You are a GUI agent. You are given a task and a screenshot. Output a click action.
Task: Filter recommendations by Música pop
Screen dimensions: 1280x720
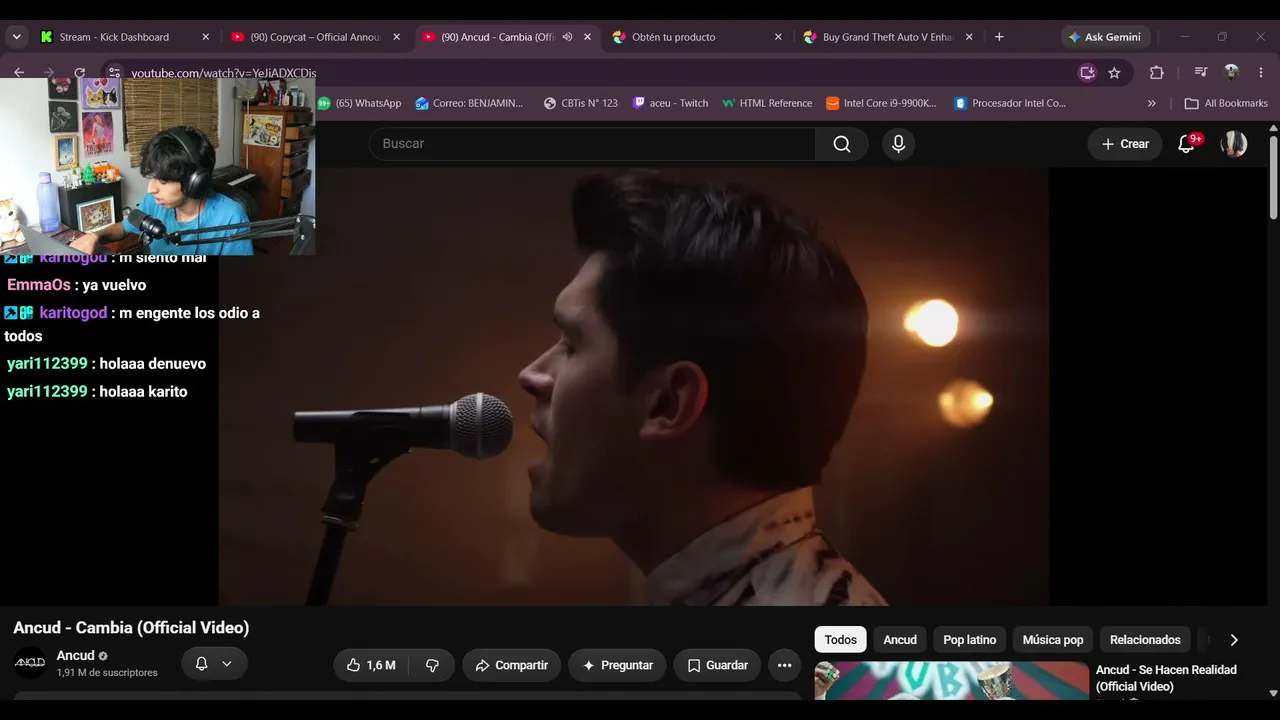[x=1053, y=640]
